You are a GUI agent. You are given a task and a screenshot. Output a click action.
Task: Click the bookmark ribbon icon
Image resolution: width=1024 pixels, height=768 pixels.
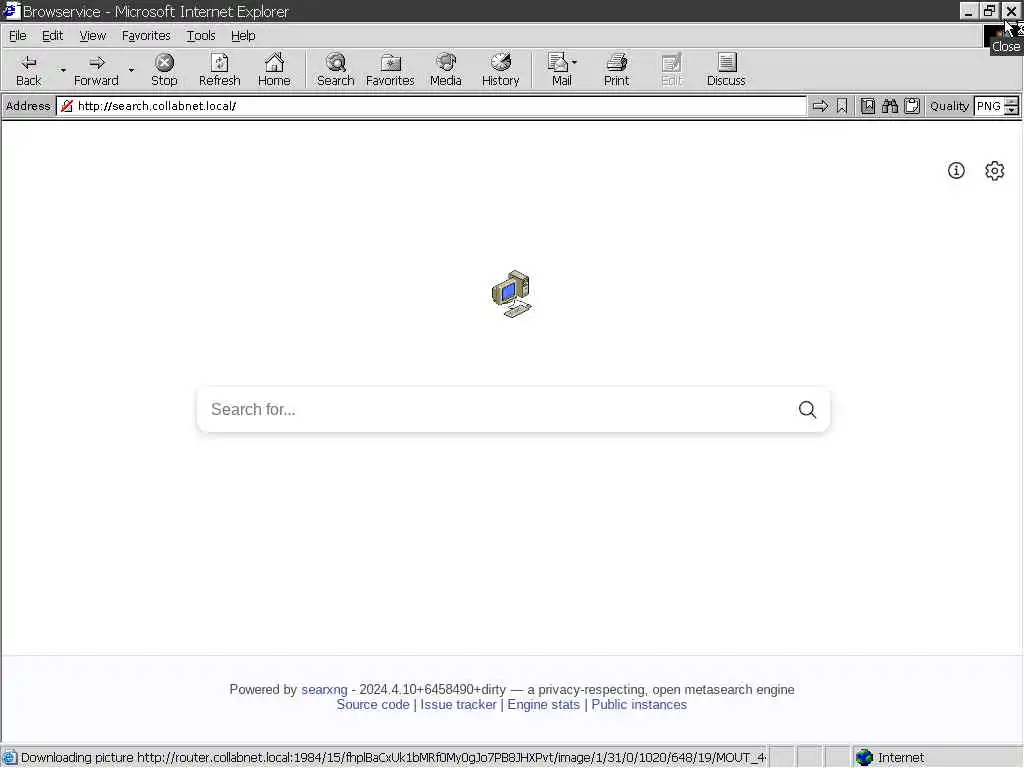[842, 106]
